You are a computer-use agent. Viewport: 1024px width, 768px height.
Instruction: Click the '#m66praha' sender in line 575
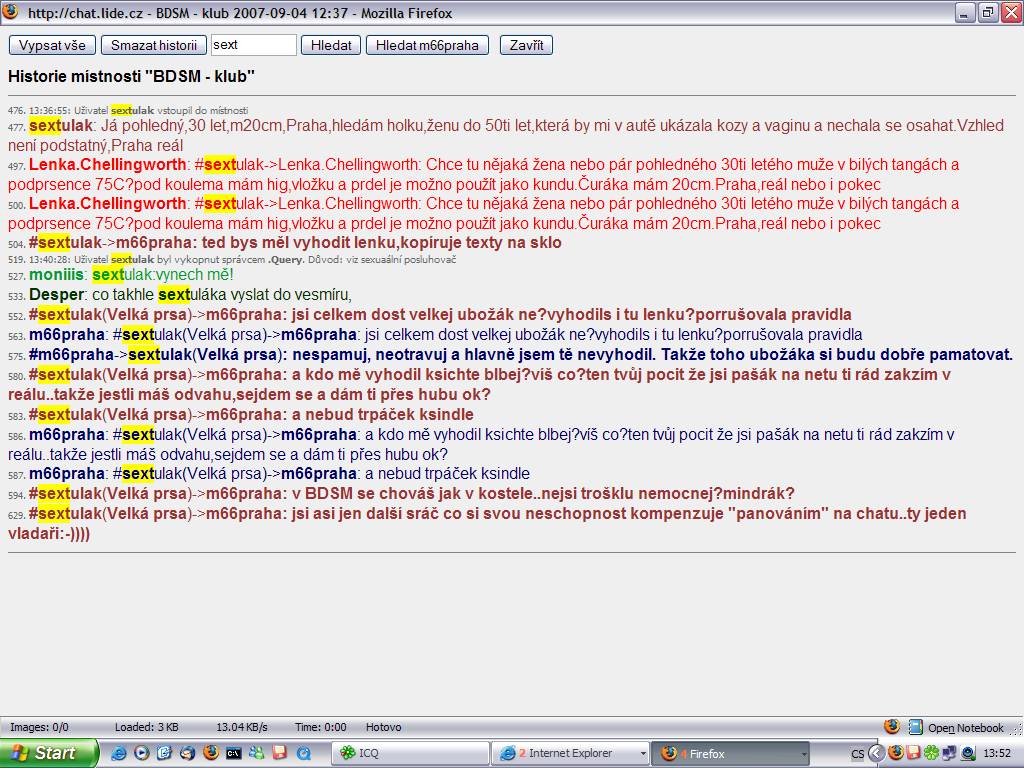click(x=71, y=355)
